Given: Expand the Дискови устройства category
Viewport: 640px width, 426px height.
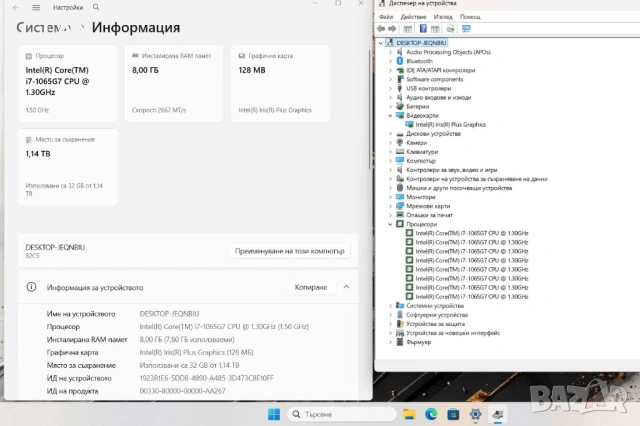Looking at the screenshot, I should click(390, 134).
